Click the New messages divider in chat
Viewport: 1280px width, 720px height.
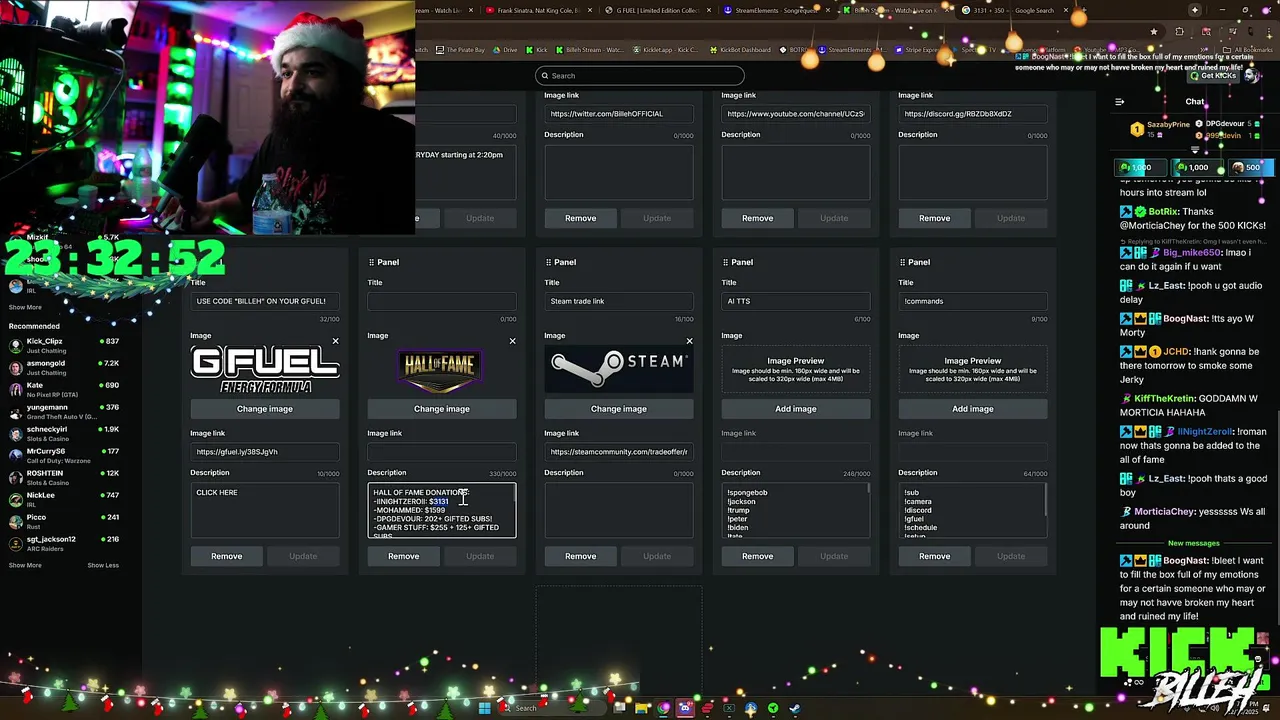[x=1194, y=543]
